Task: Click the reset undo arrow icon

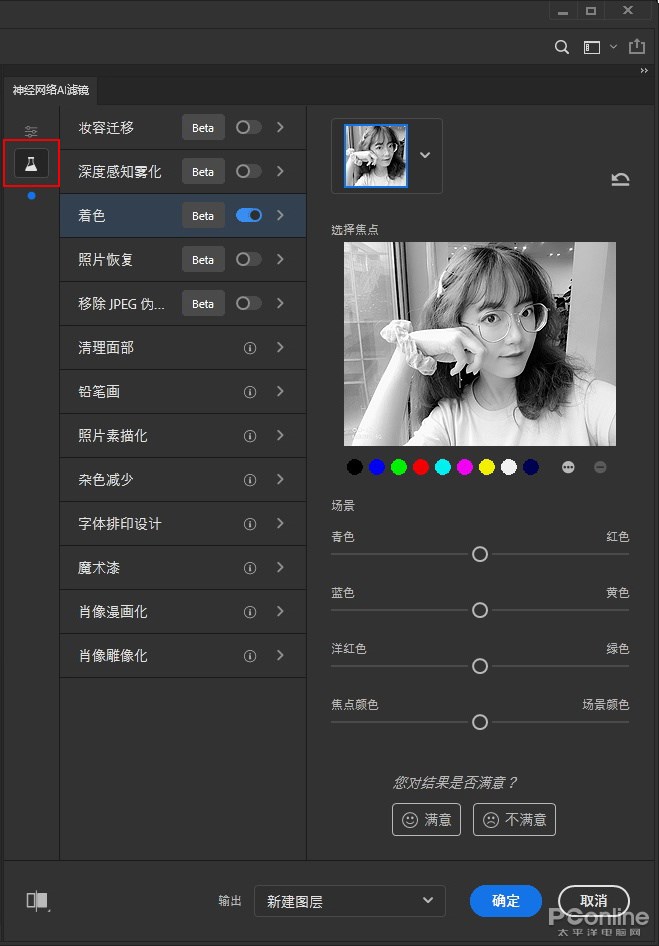Action: [x=620, y=179]
